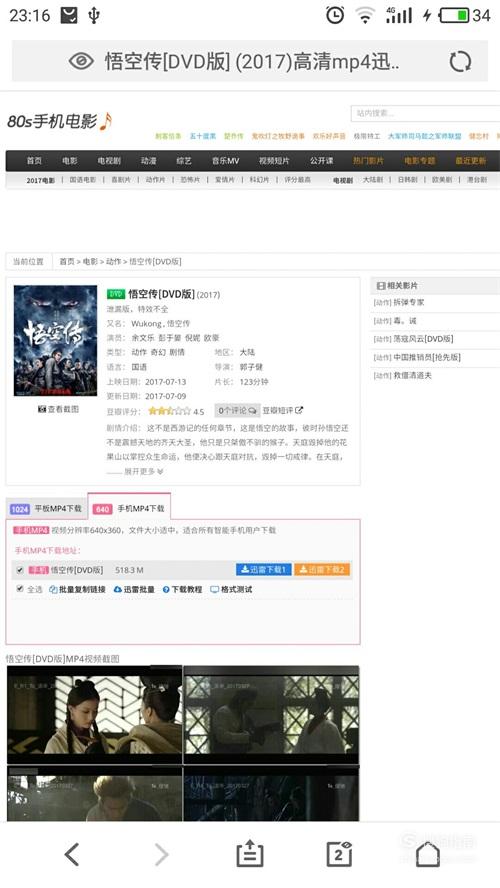
Task: Tap the browser home icon
Action: click(x=428, y=853)
